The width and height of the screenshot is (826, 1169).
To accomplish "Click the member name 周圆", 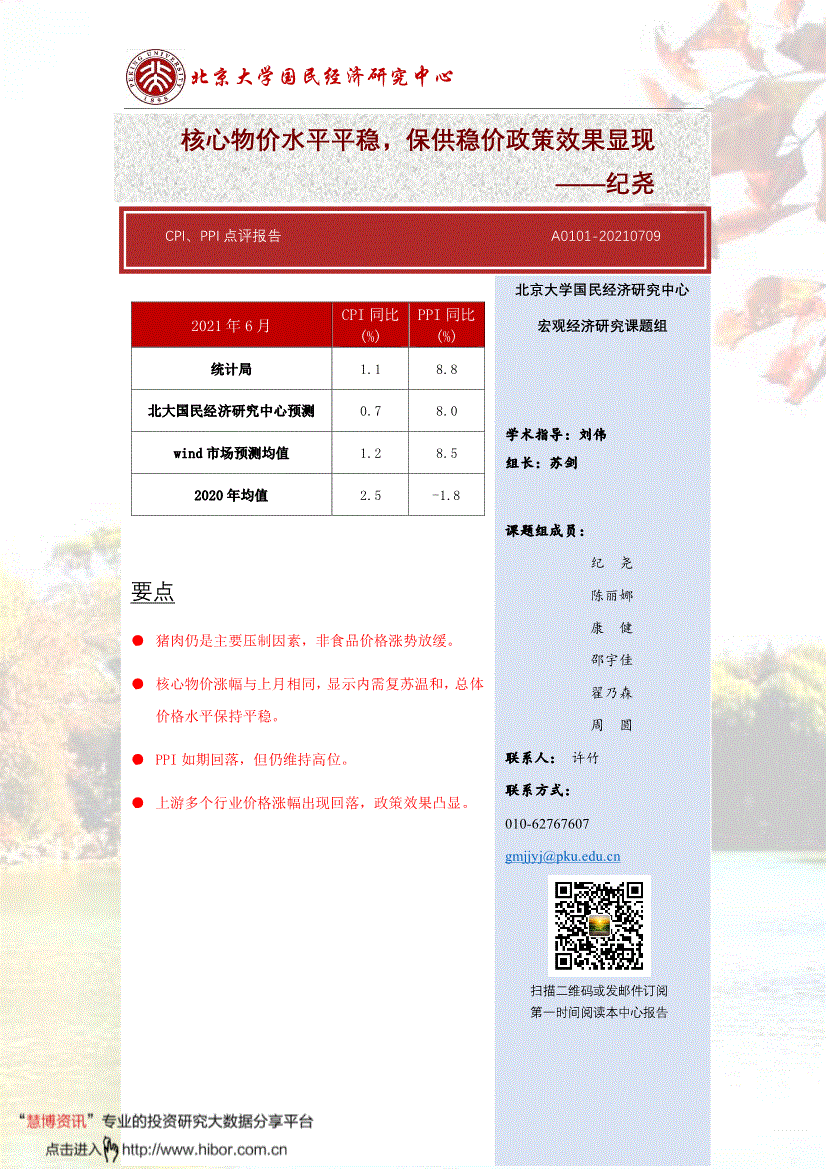I will [611, 725].
